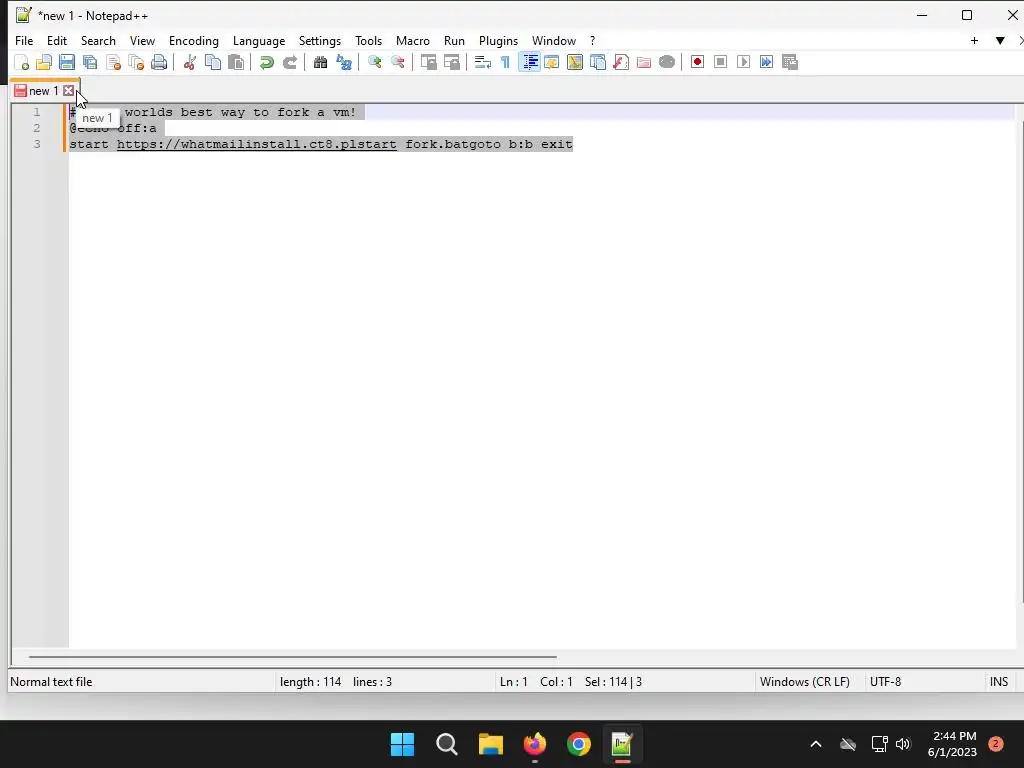Cut selection with the scissors icon
1024x768 pixels.
point(189,62)
